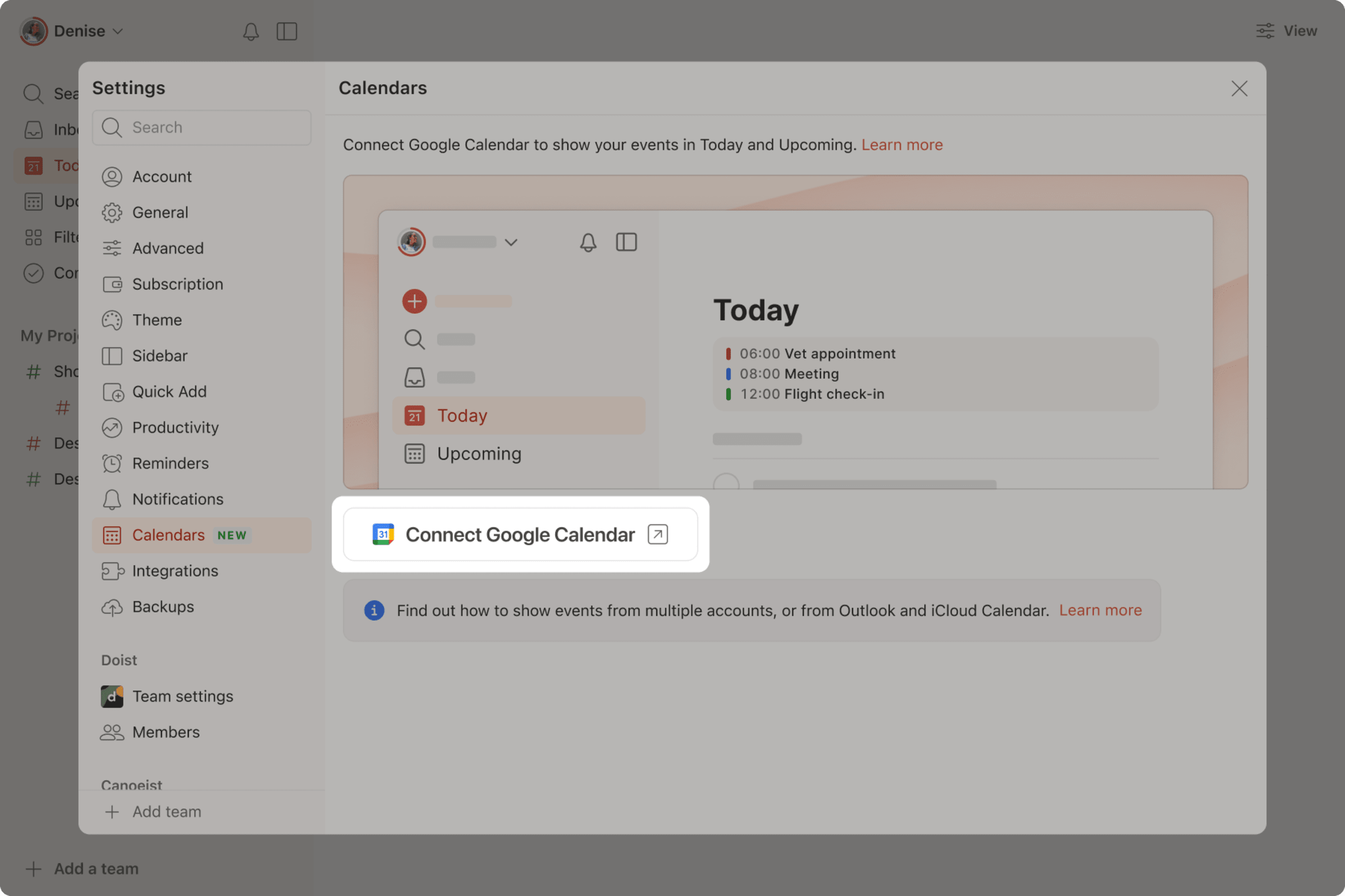Open Quick Add settings
The height and width of the screenshot is (896, 1345).
click(x=169, y=392)
